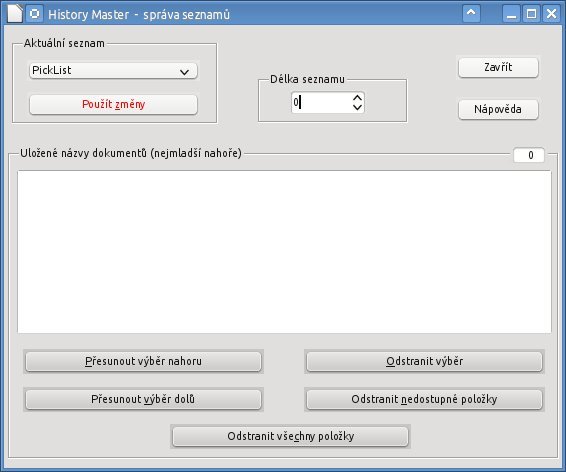Focus the Délka seznamu number field
566x472 pixels.
point(321,102)
